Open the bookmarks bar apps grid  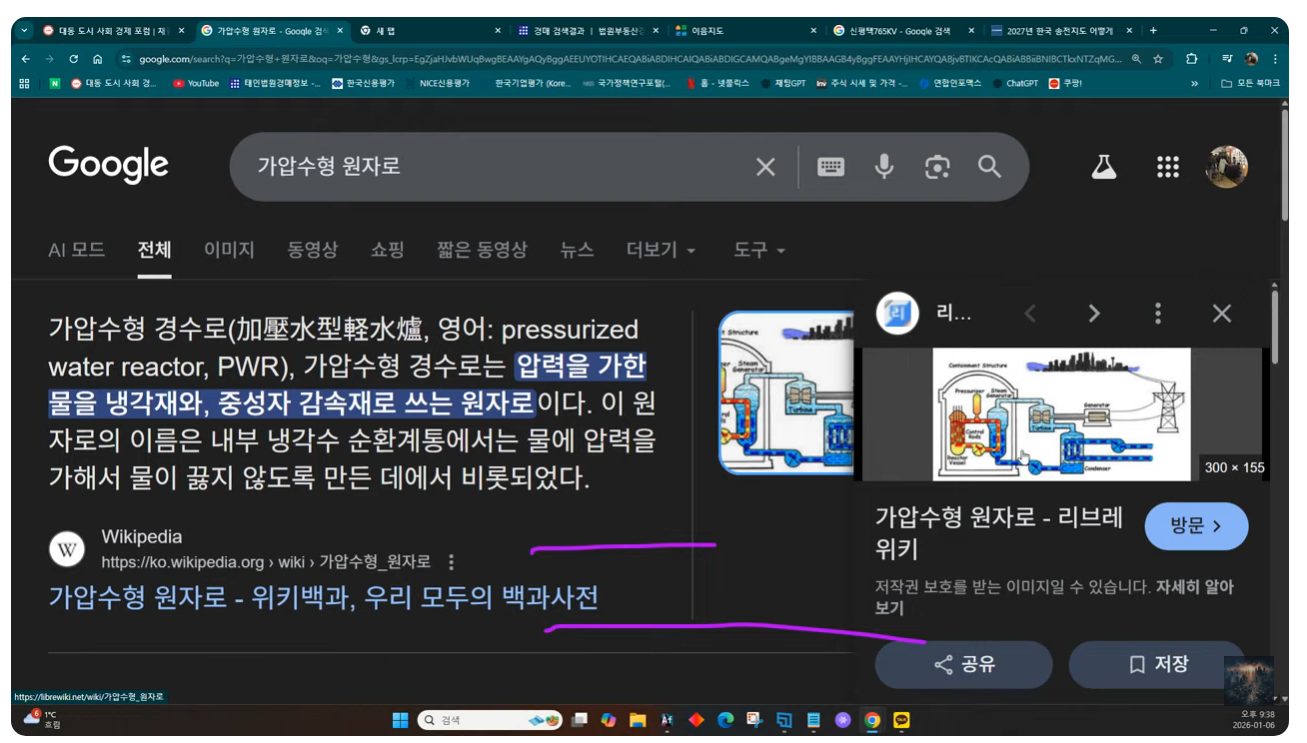pos(25,84)
